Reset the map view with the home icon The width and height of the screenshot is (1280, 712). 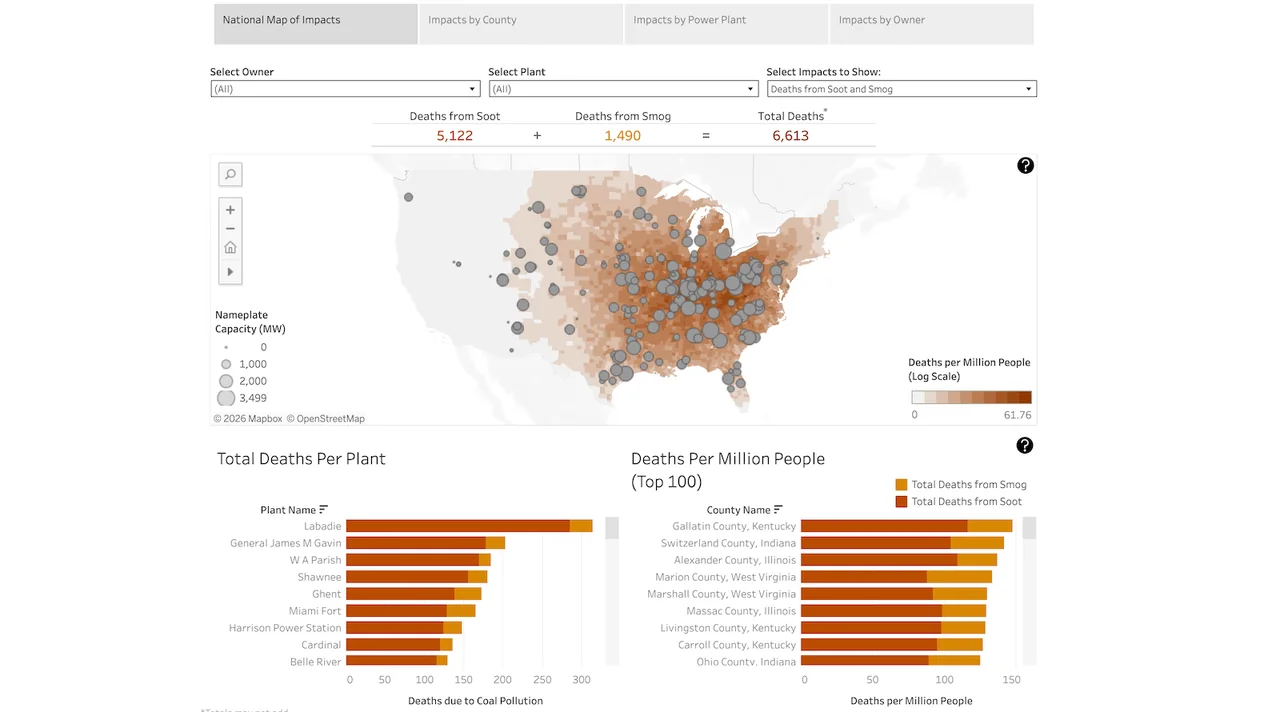tap(230, 247)
